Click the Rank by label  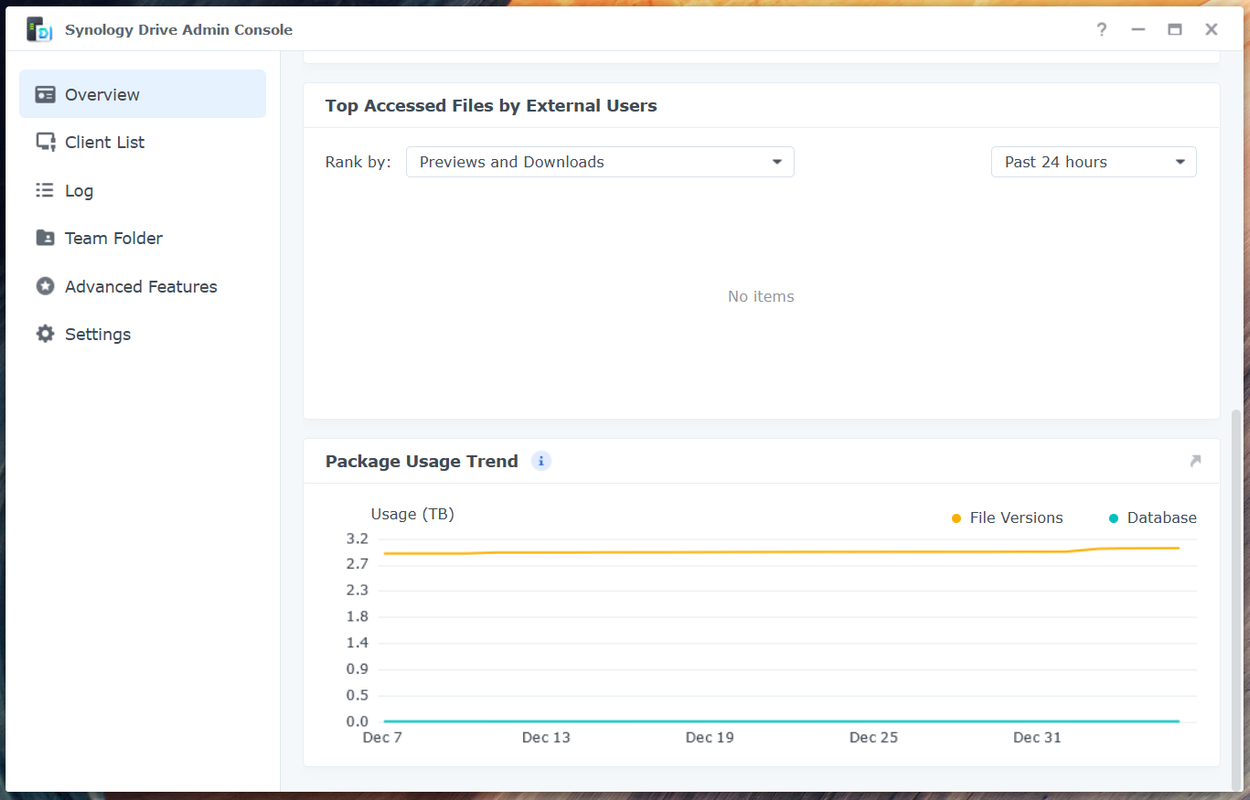358,162
